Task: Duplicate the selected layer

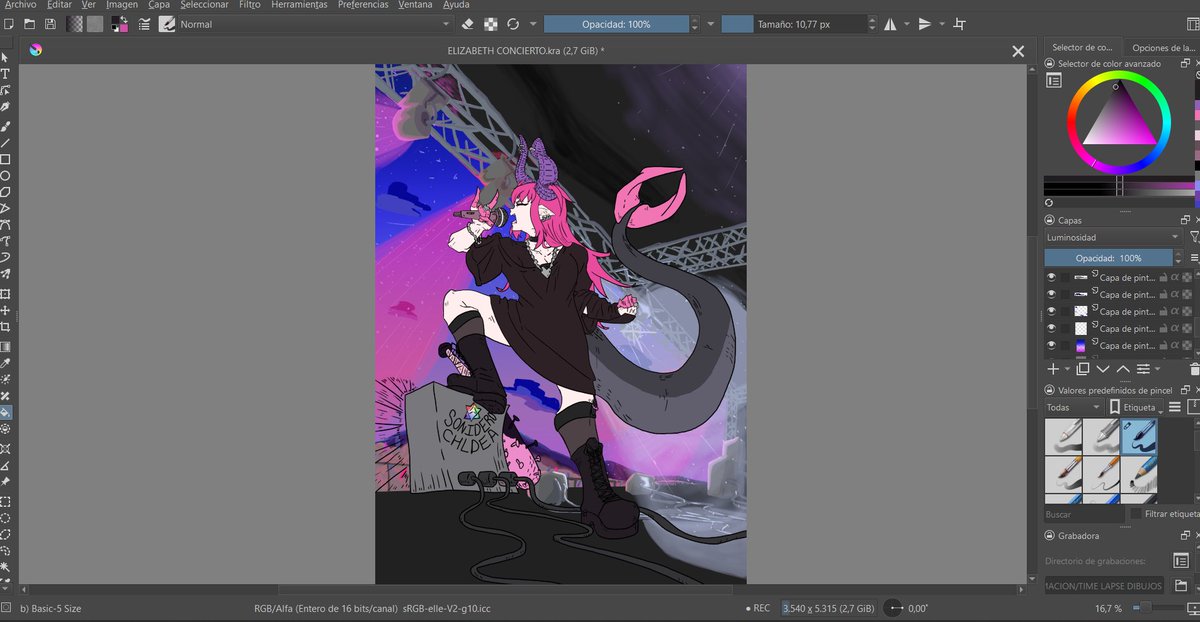Action: click(x=1083, y=369)
